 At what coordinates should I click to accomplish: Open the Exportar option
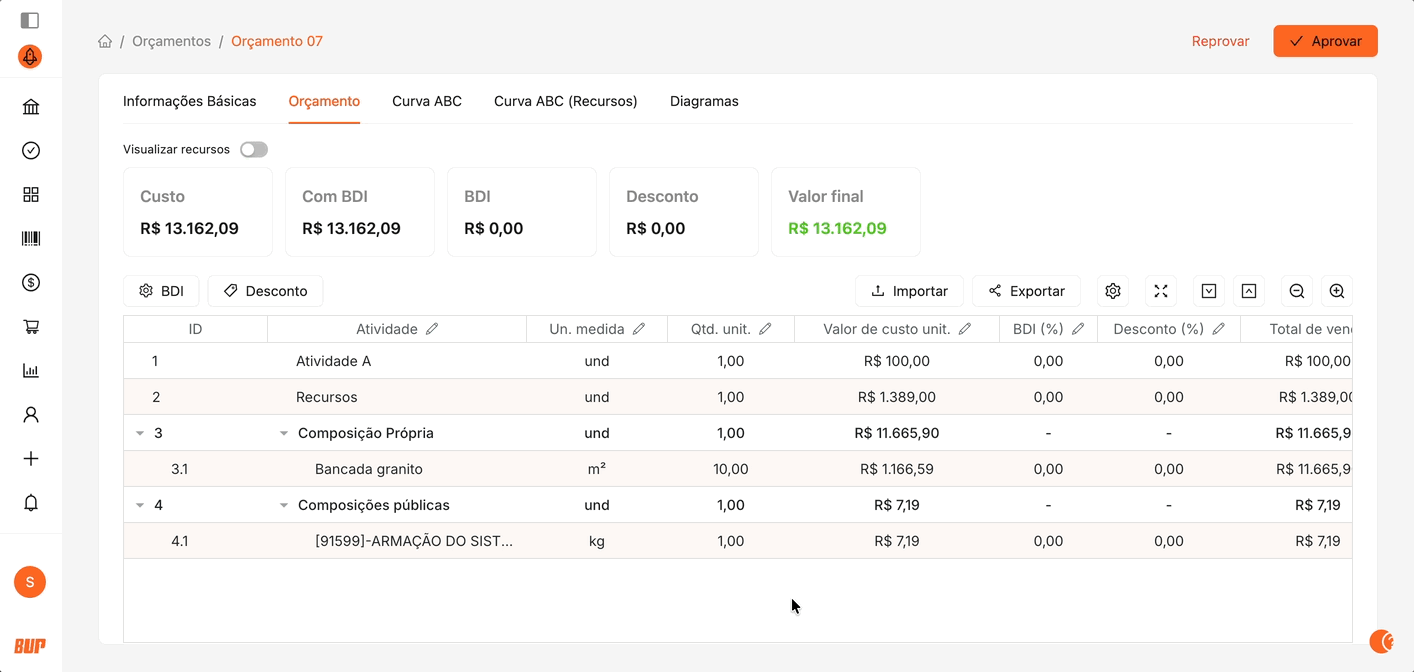pyautogui.click(x=1026, y=291)
